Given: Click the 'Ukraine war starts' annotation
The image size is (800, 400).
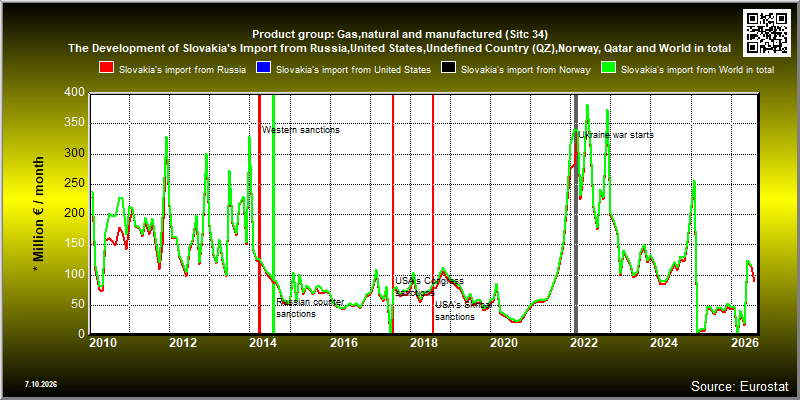Looking at the screenshot, I should pos(616,135).
